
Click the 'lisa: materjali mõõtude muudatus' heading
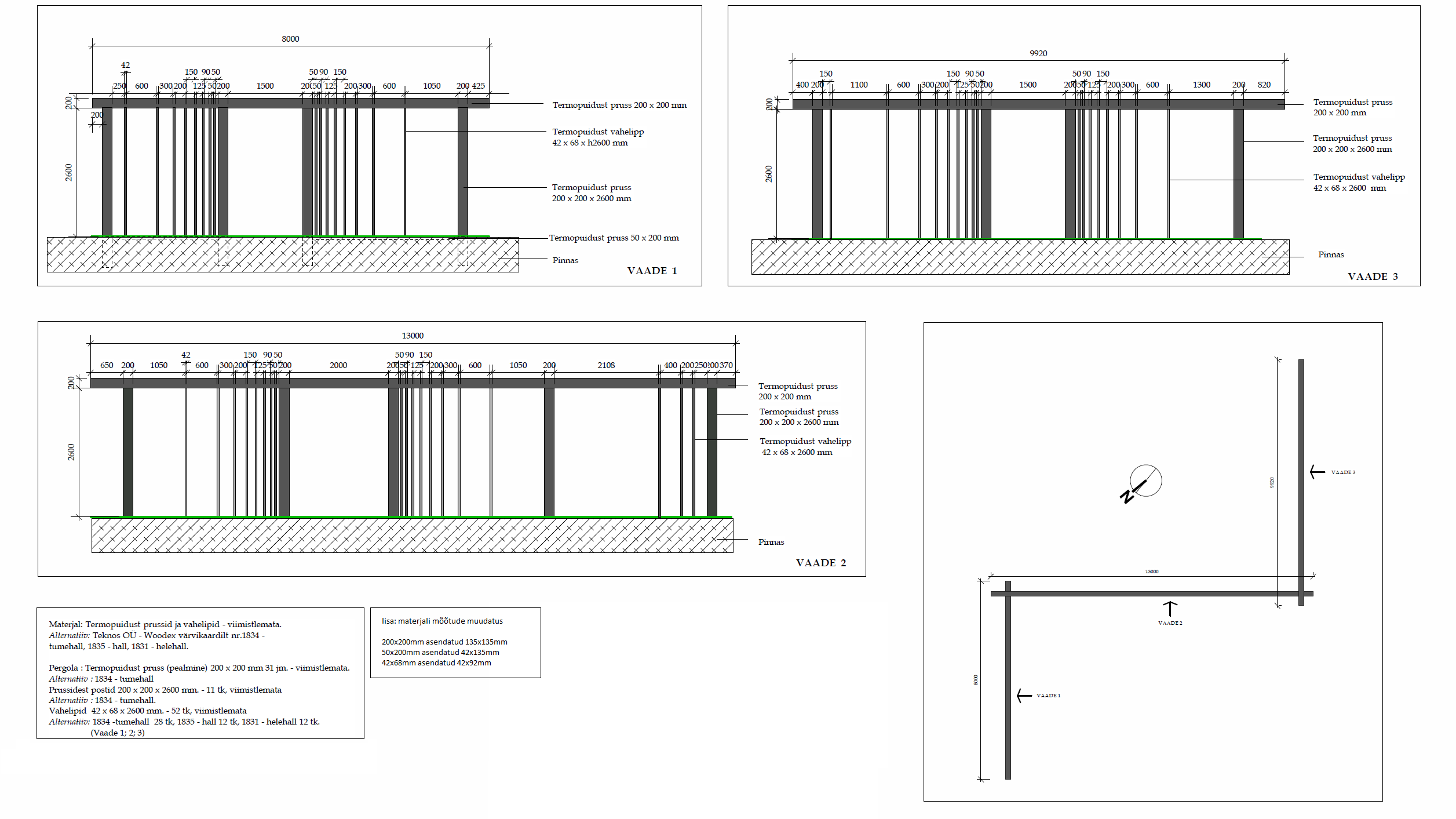click(x=442, y=621)
